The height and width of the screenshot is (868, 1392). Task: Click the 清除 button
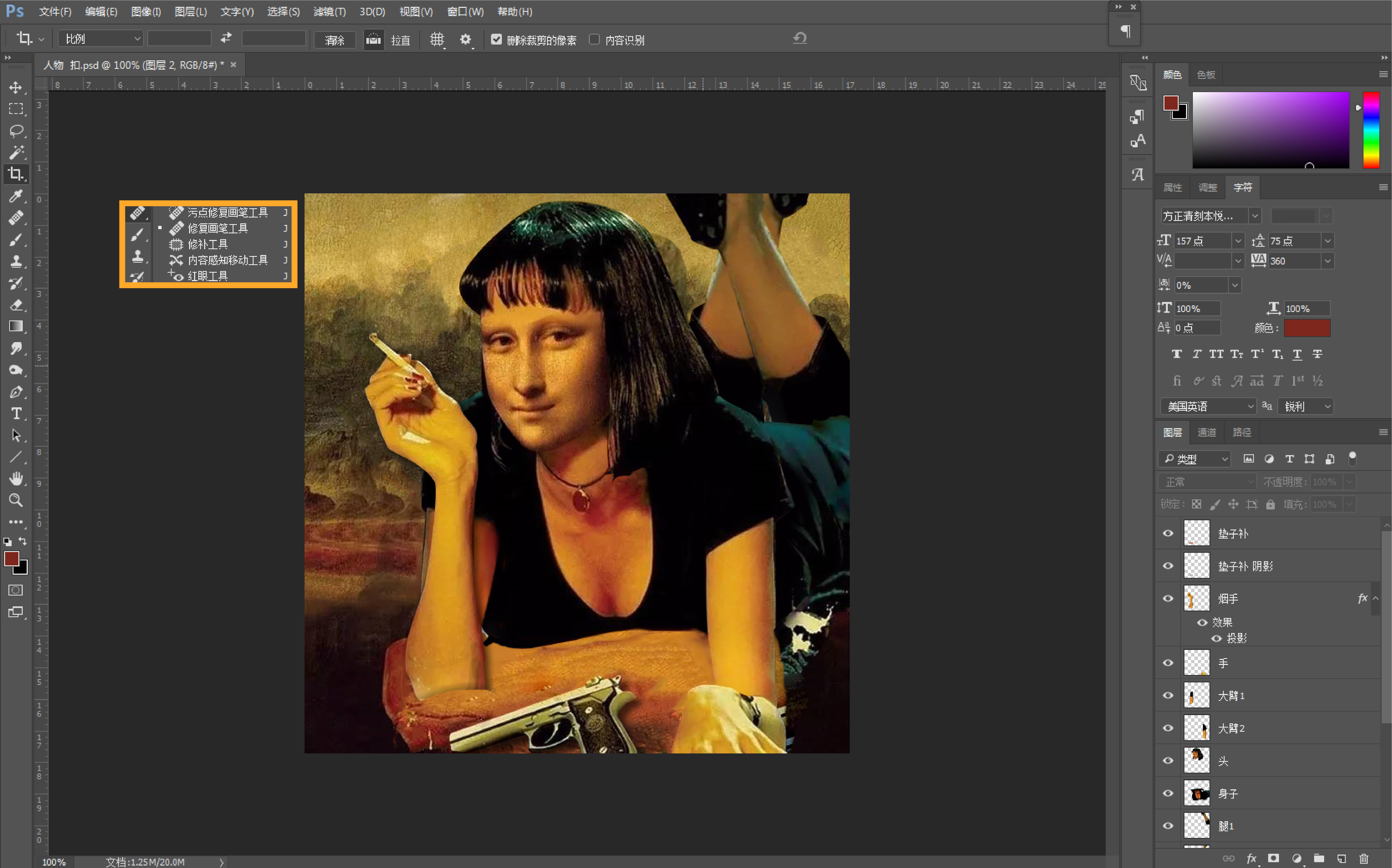coord(335,40)
